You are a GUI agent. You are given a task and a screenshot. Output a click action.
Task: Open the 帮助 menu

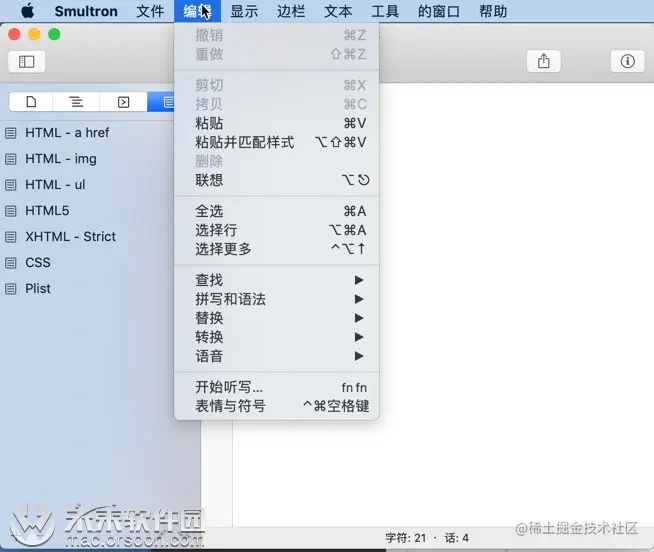[493, 11]
